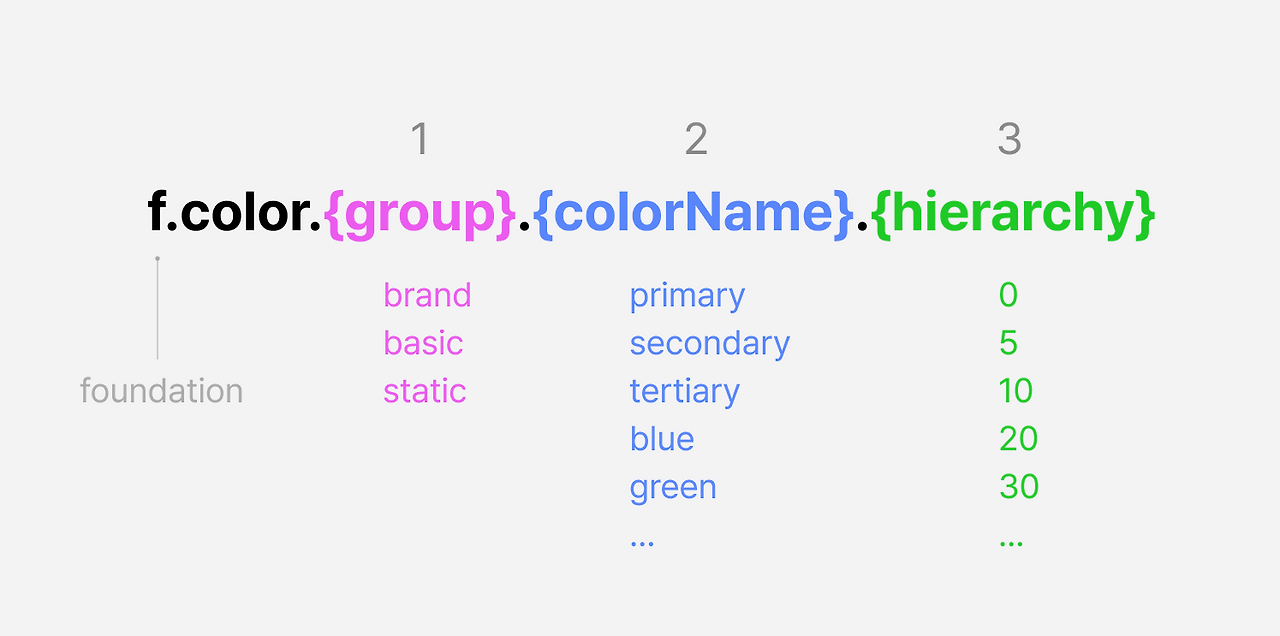Screen dimensions: 1280x636
Task: Click the green {hierarchy} token
Action: coord(1014,213)
